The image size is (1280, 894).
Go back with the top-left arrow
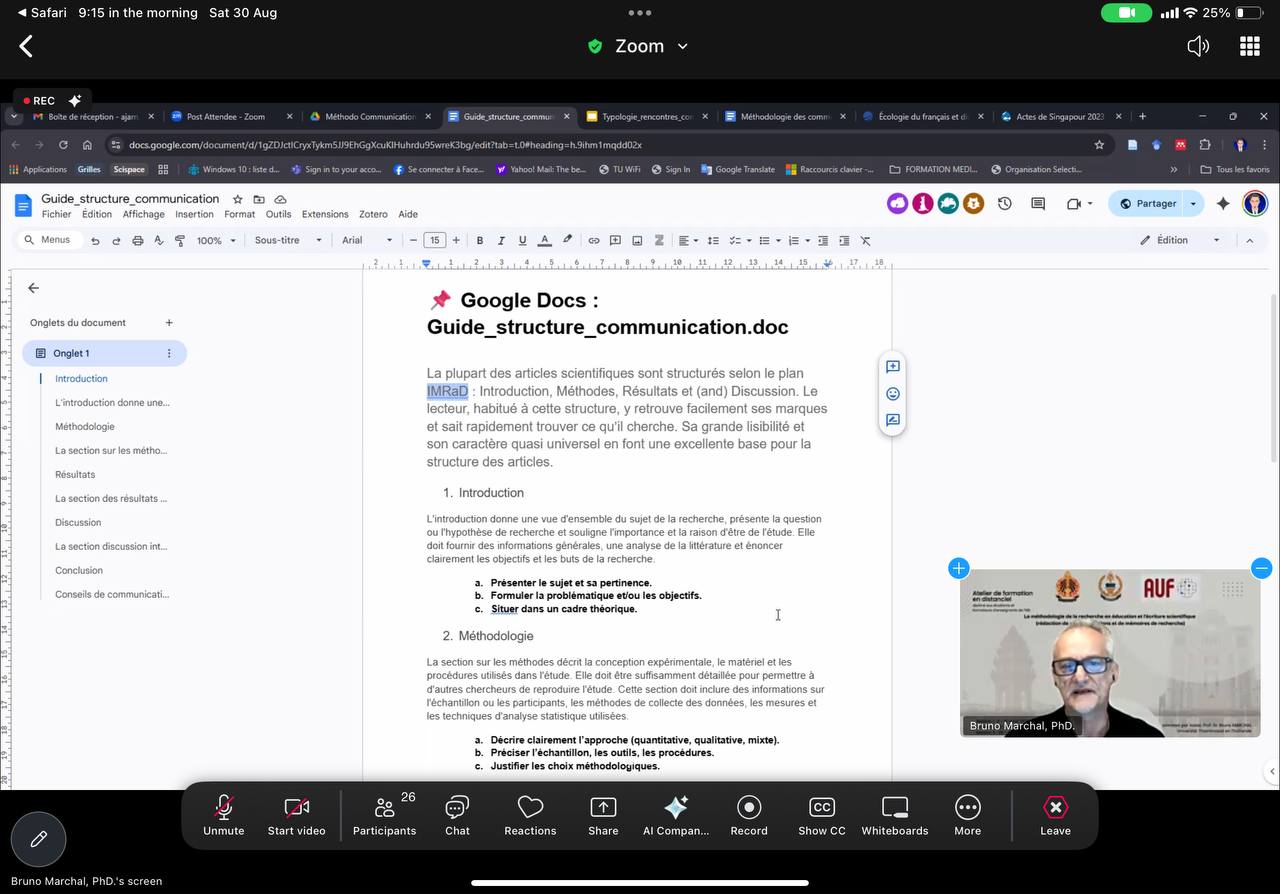(27, 46)
